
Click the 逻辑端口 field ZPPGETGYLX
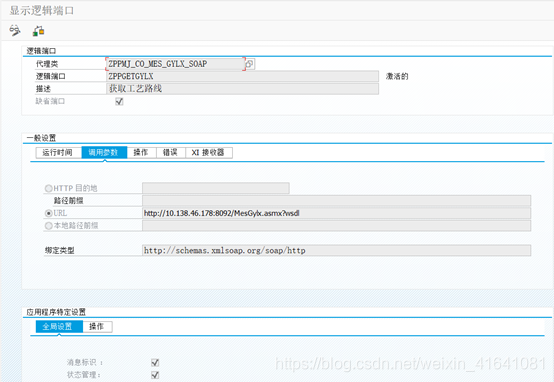click(242, 76)
